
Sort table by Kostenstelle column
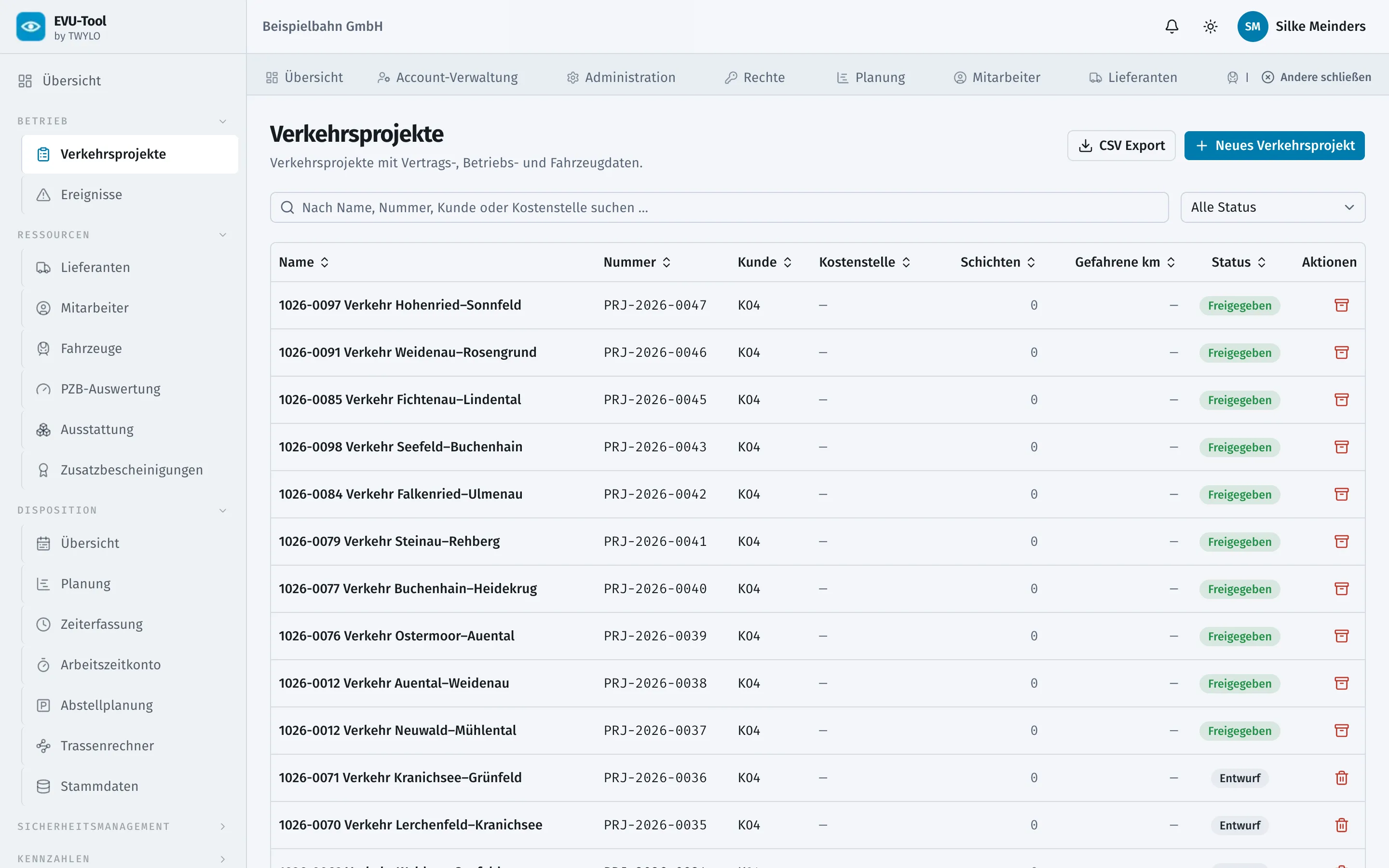point(864,262)
